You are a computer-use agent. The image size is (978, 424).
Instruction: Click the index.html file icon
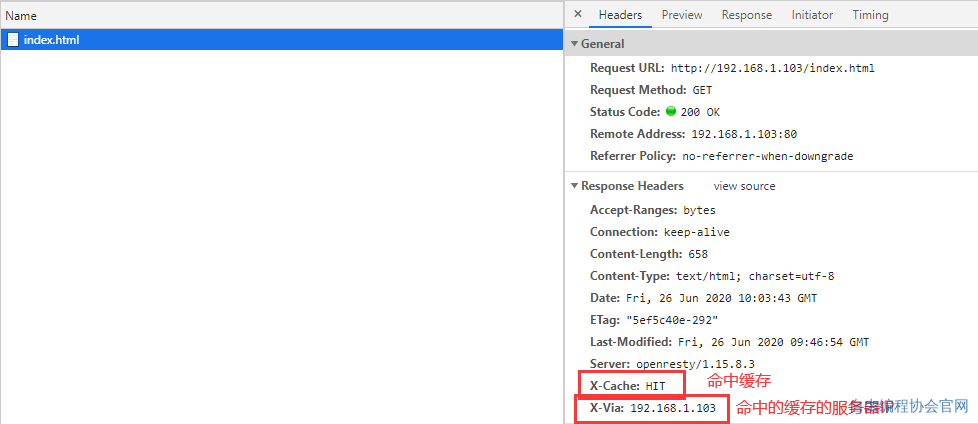pyautogui.click(x=13, y=40)
